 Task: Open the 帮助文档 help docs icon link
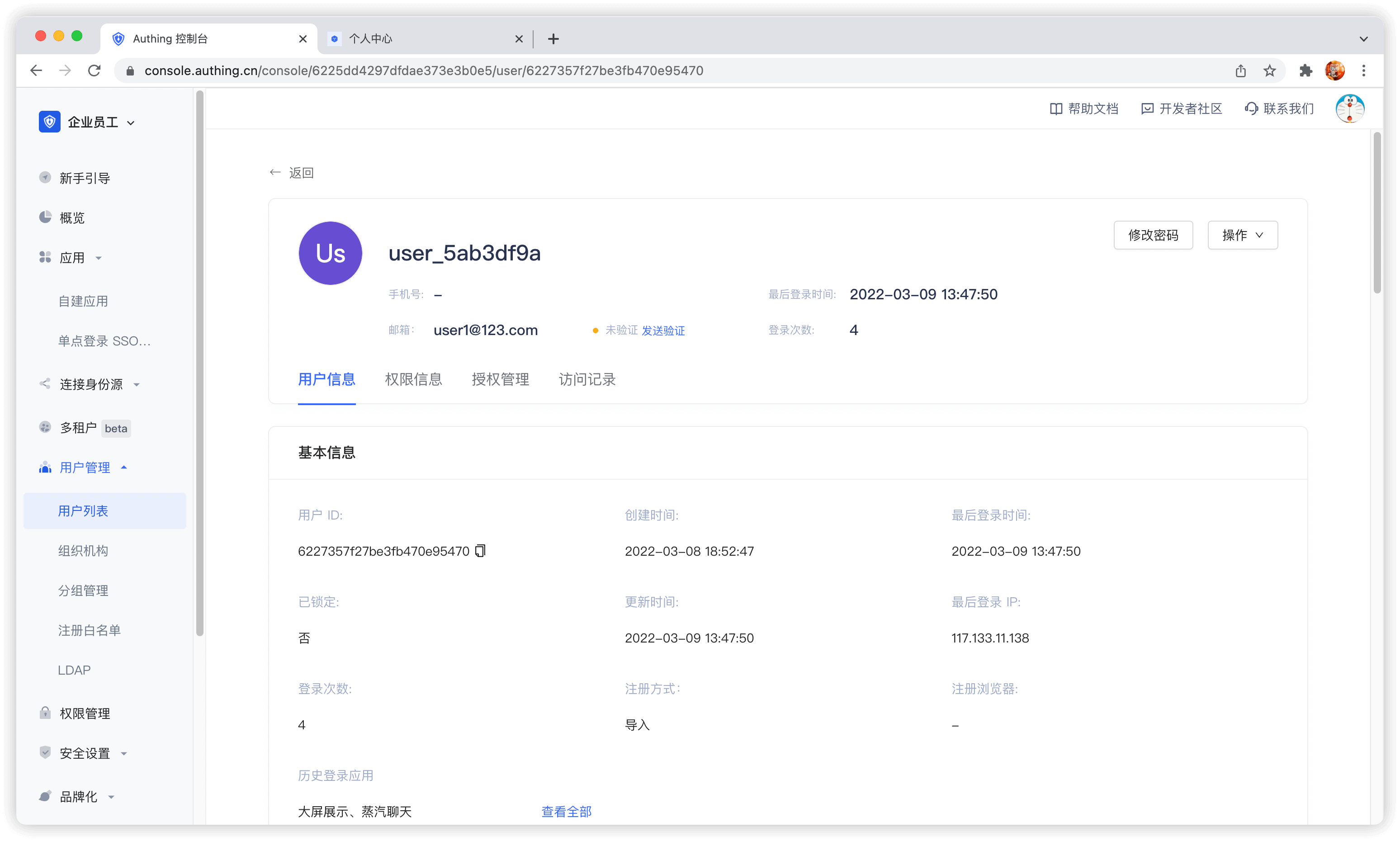point(1055,109)
